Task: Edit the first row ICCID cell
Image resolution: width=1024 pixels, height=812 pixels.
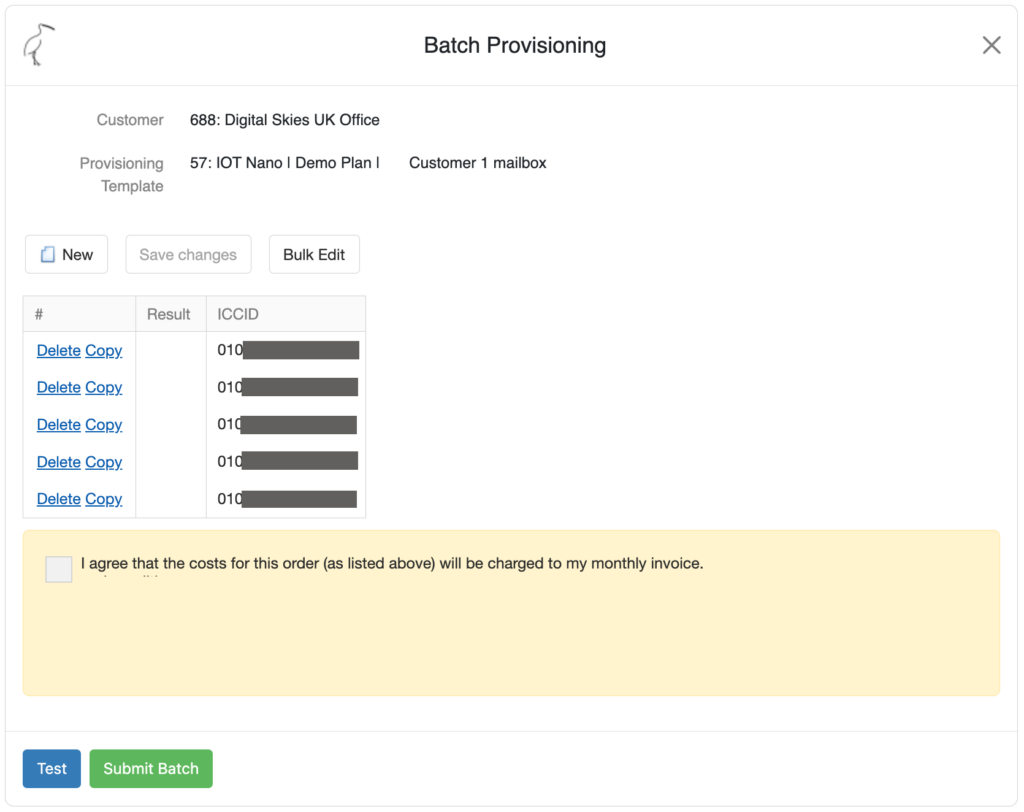Action: point(287,351)
